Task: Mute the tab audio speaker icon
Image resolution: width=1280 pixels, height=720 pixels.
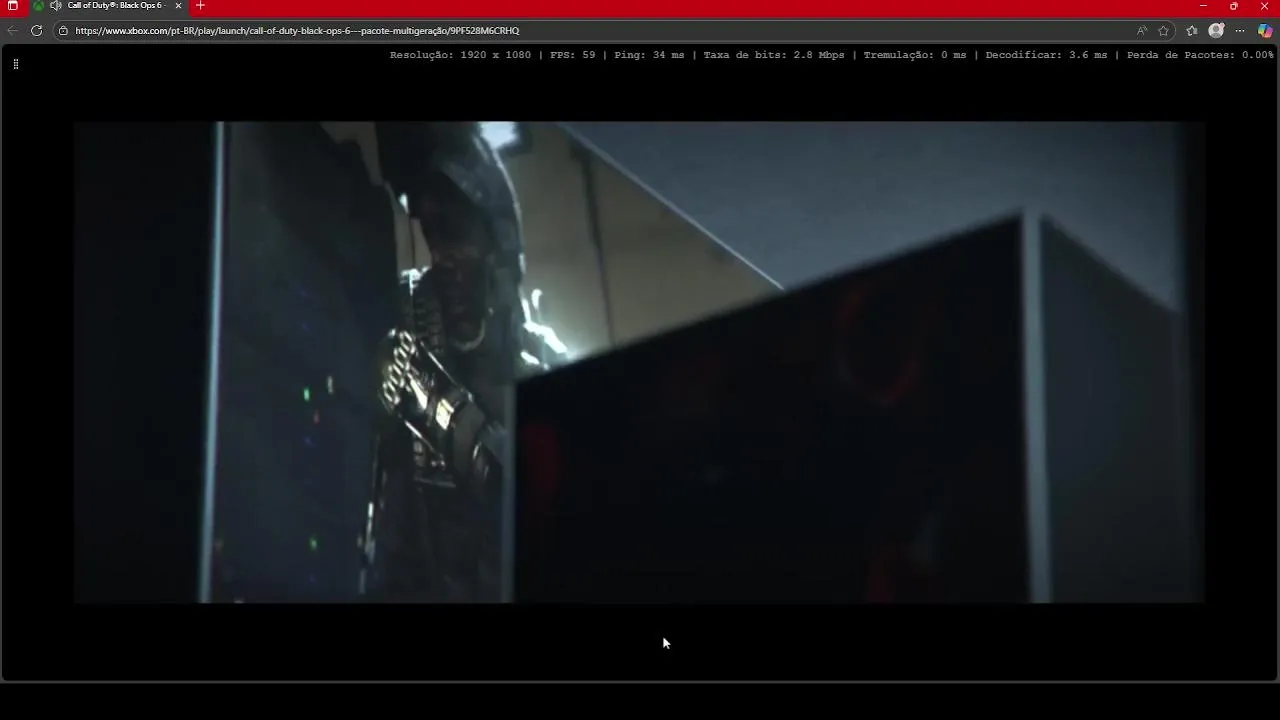Action: pyautogui.click(x=56, y=6)
